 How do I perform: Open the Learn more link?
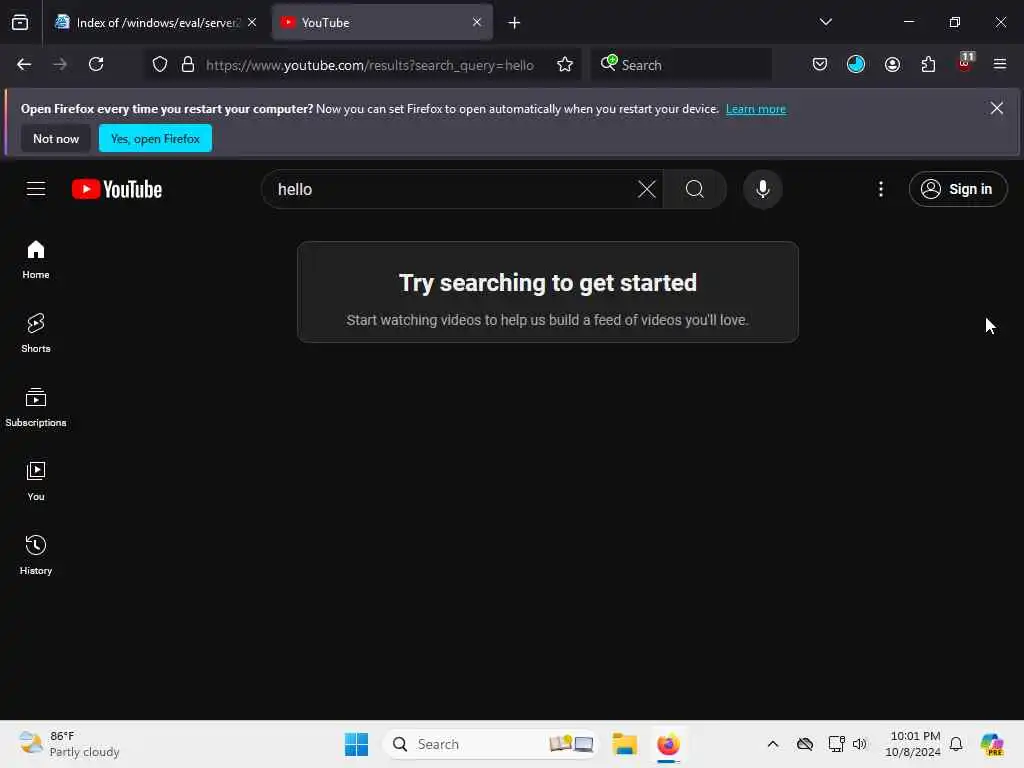pyautogui.click(x=756, y=109)
